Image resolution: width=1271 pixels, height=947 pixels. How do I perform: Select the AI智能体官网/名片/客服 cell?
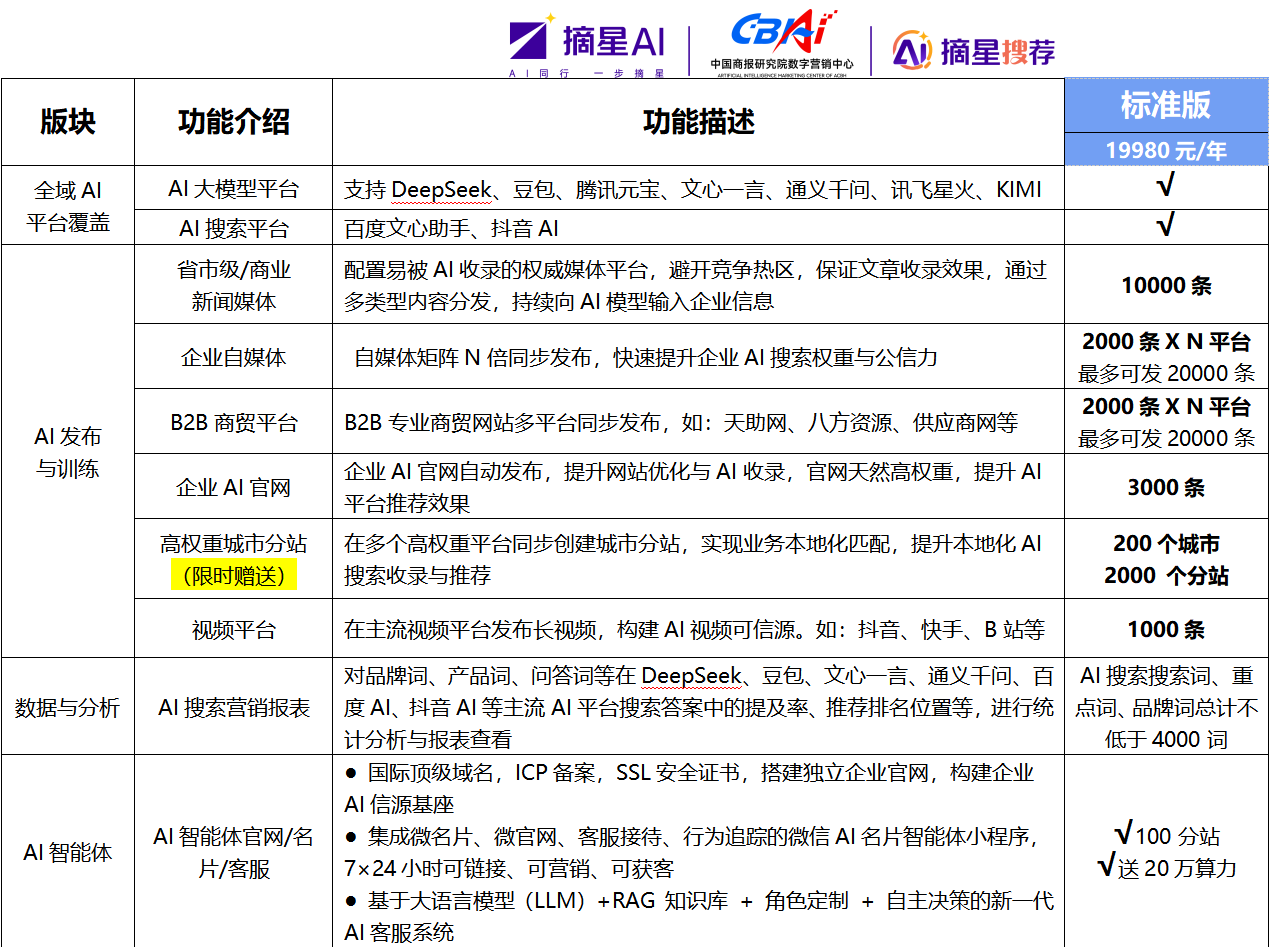pyautogui.click(x=233, y=853)
